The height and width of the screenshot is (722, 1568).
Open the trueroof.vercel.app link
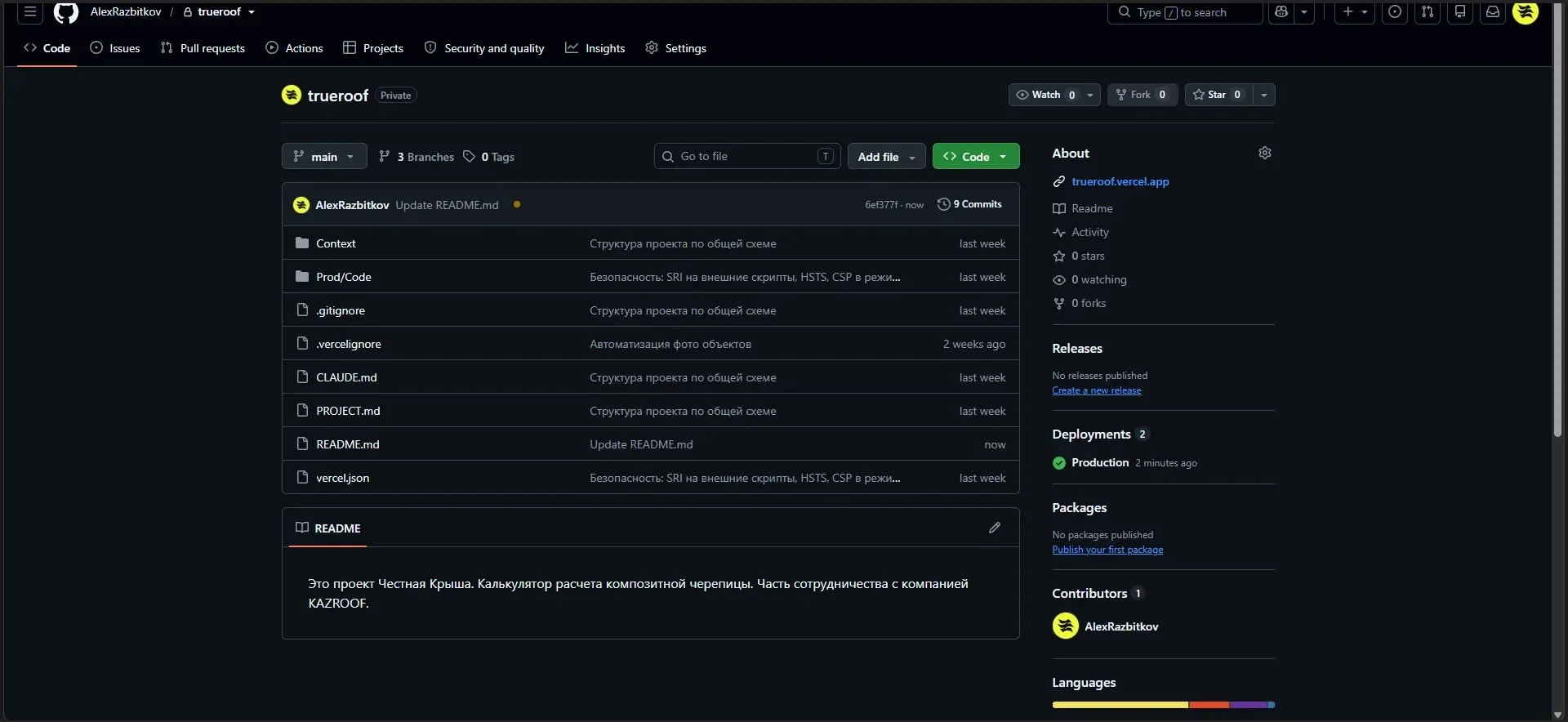(x=1120, y=181)
